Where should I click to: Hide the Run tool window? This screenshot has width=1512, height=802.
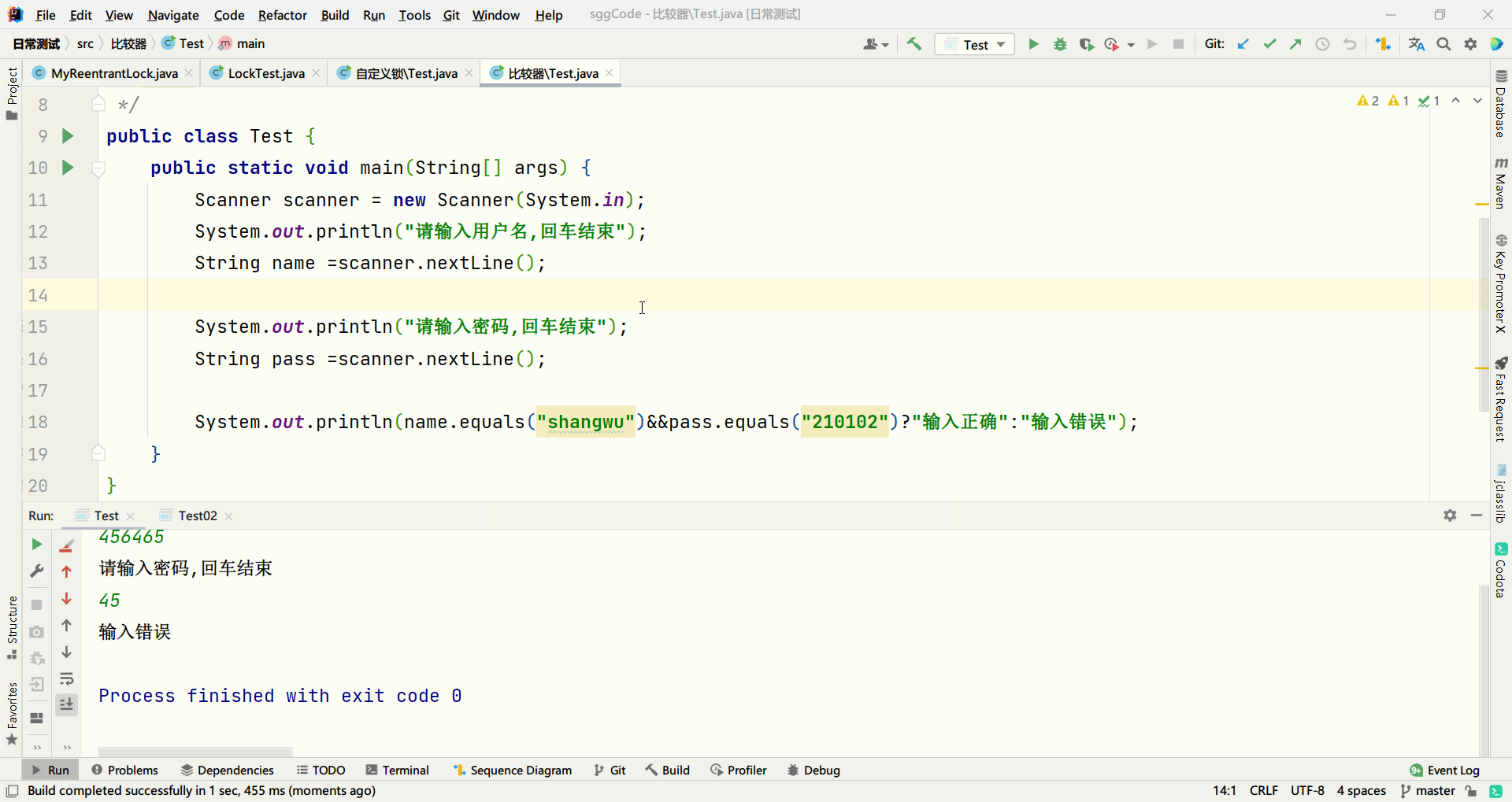coord(1477,516)
